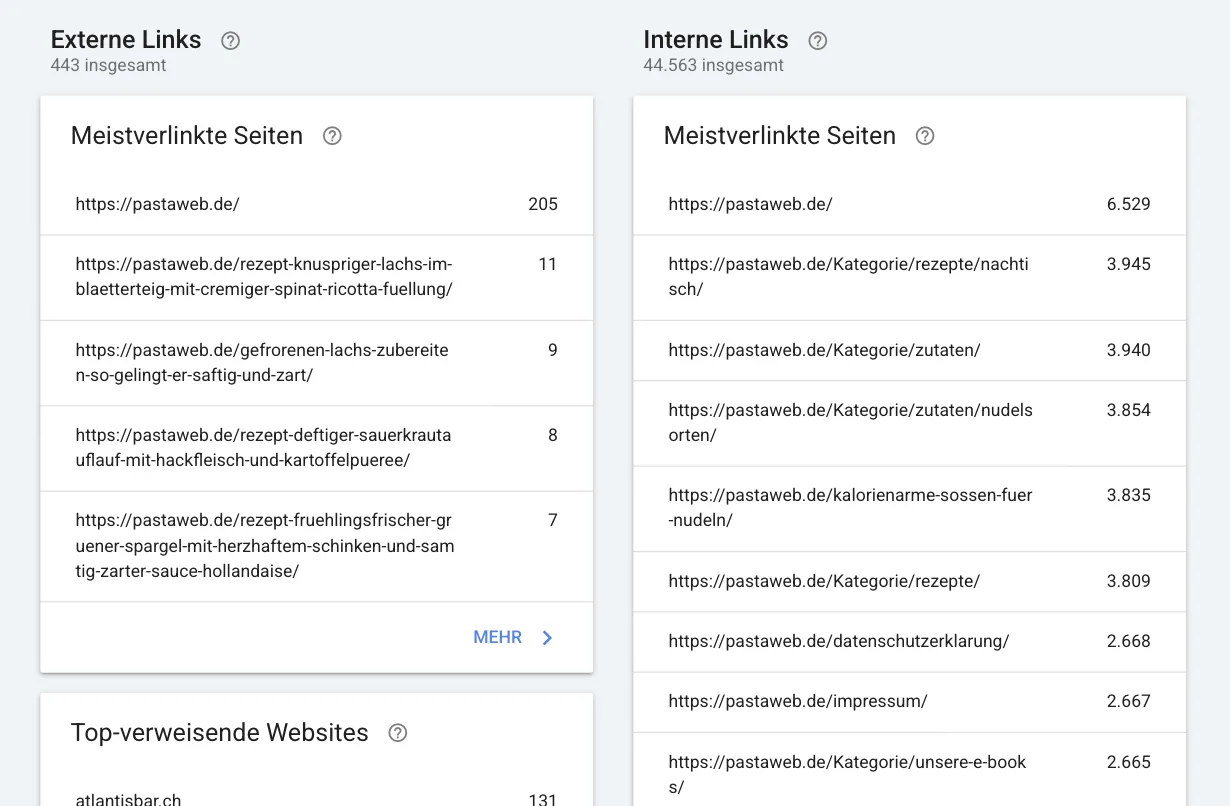
Task: Open the deftiger-sauerkrautauflauf recipe row
Action: [x=317, y=448]
